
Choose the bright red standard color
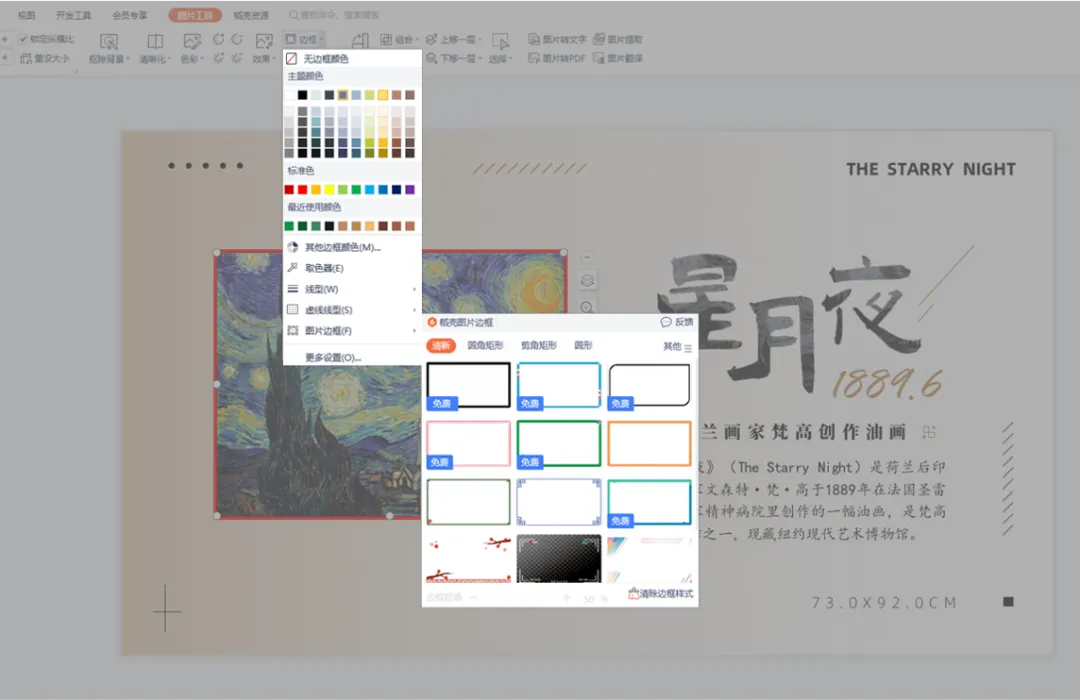[302, 189]
